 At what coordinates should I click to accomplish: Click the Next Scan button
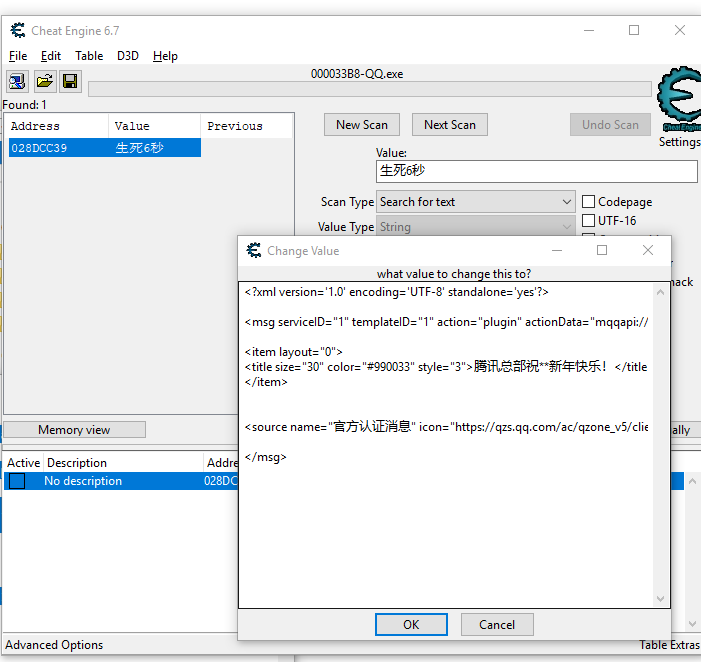coord(450,125)
